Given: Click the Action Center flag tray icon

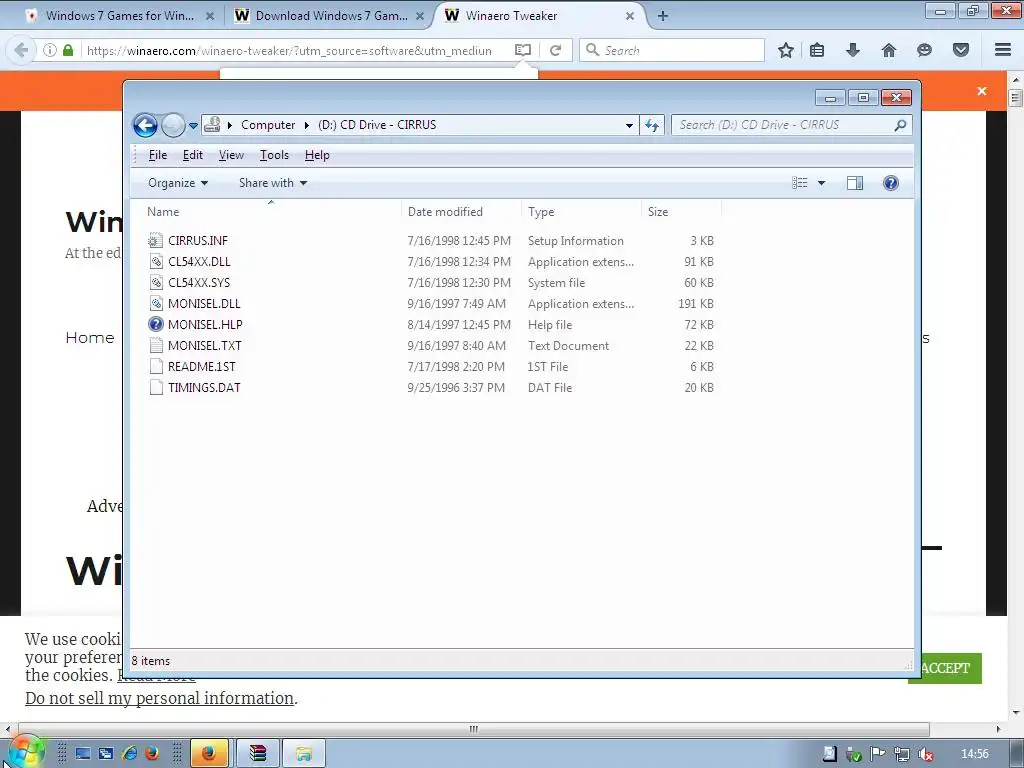Looking at the screenshot, I should [x=877, y=754].
